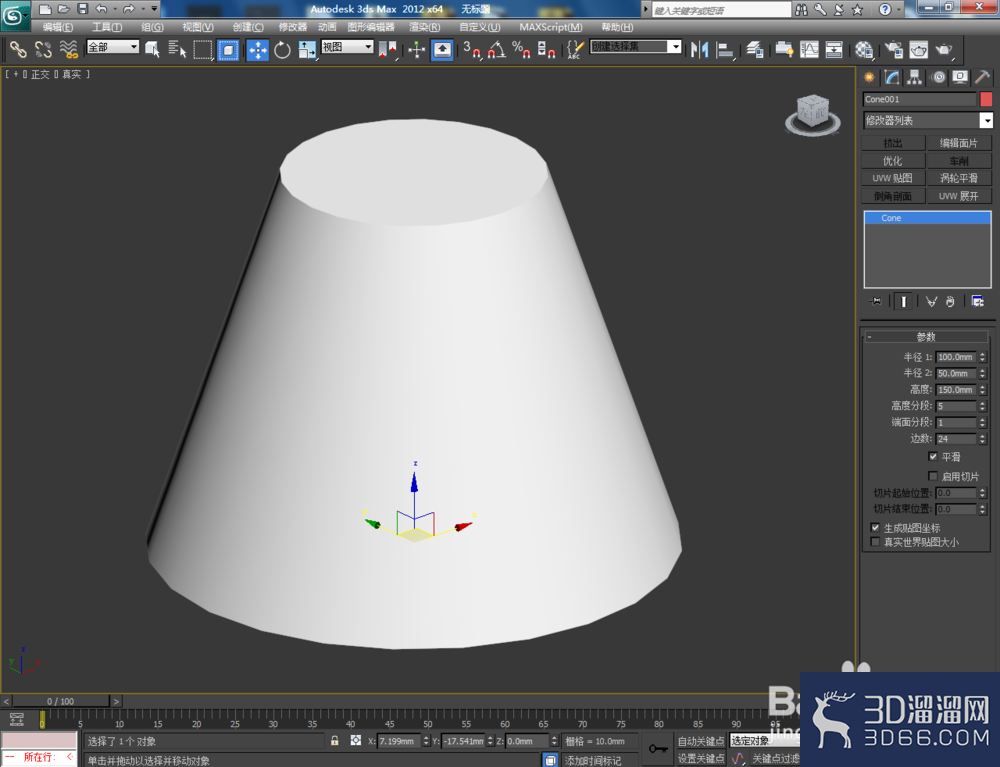This screenshot has width=1000, height=767.
Task: Click the 高度分段 spinner arrows
Action: tap(982, 406)
